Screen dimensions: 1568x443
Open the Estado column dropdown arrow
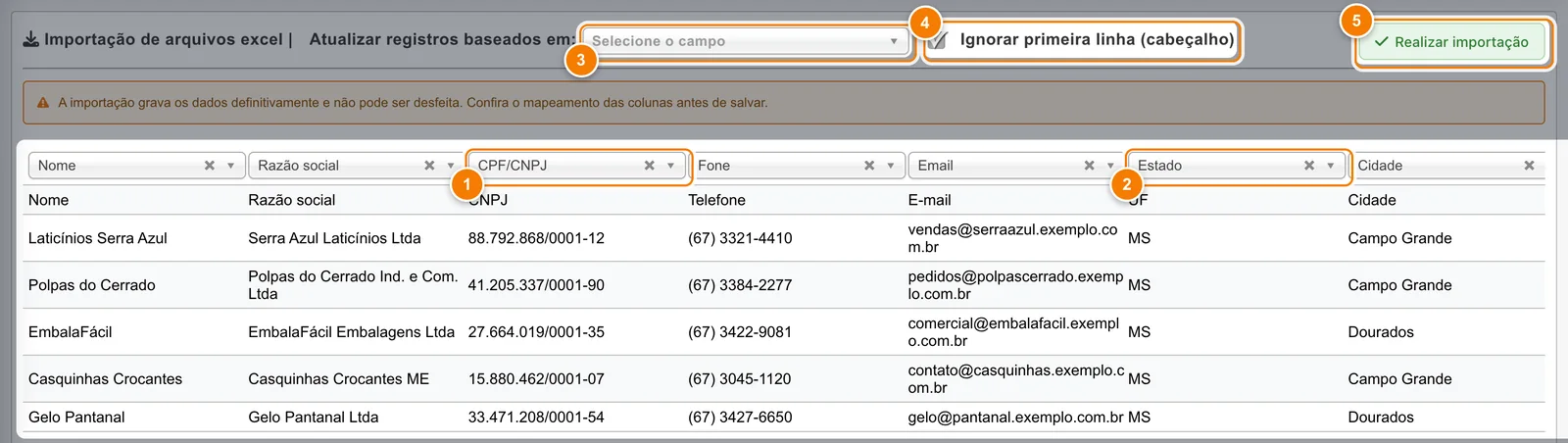point(1331,166)
